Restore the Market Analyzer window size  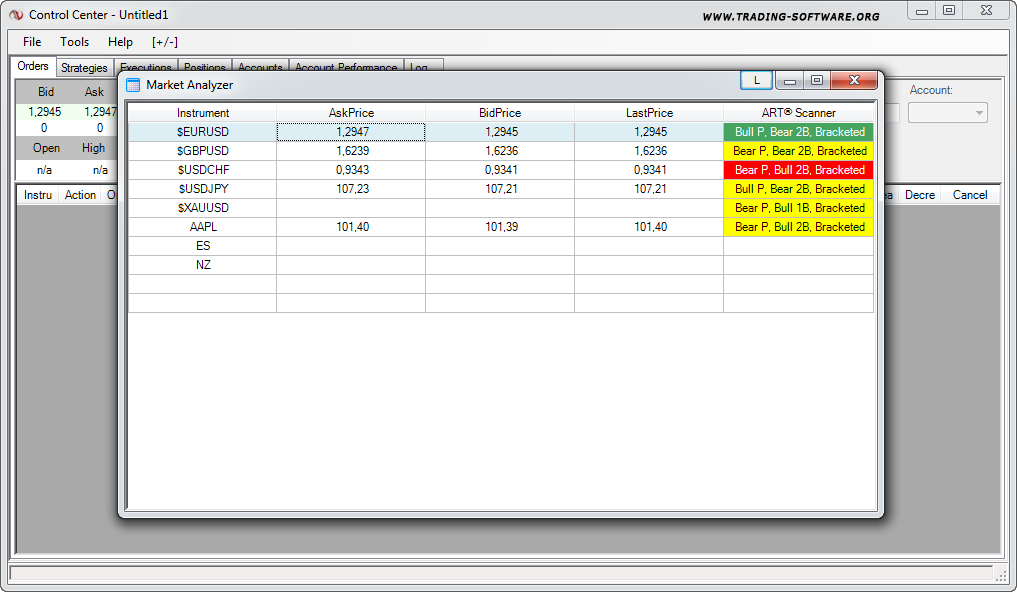click(817, 81)
